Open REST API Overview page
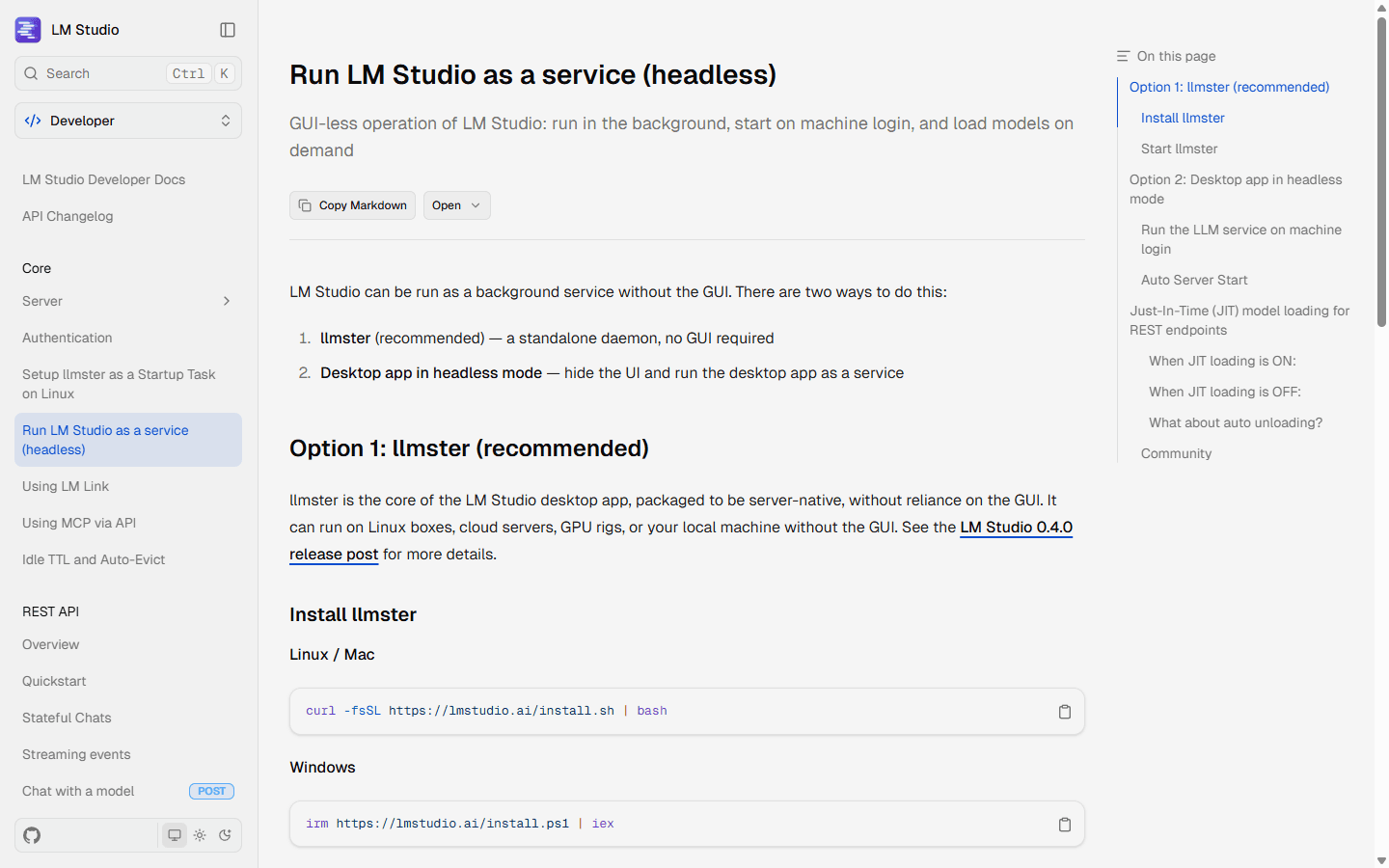The image size is (1389, 868). click(51, 644)
